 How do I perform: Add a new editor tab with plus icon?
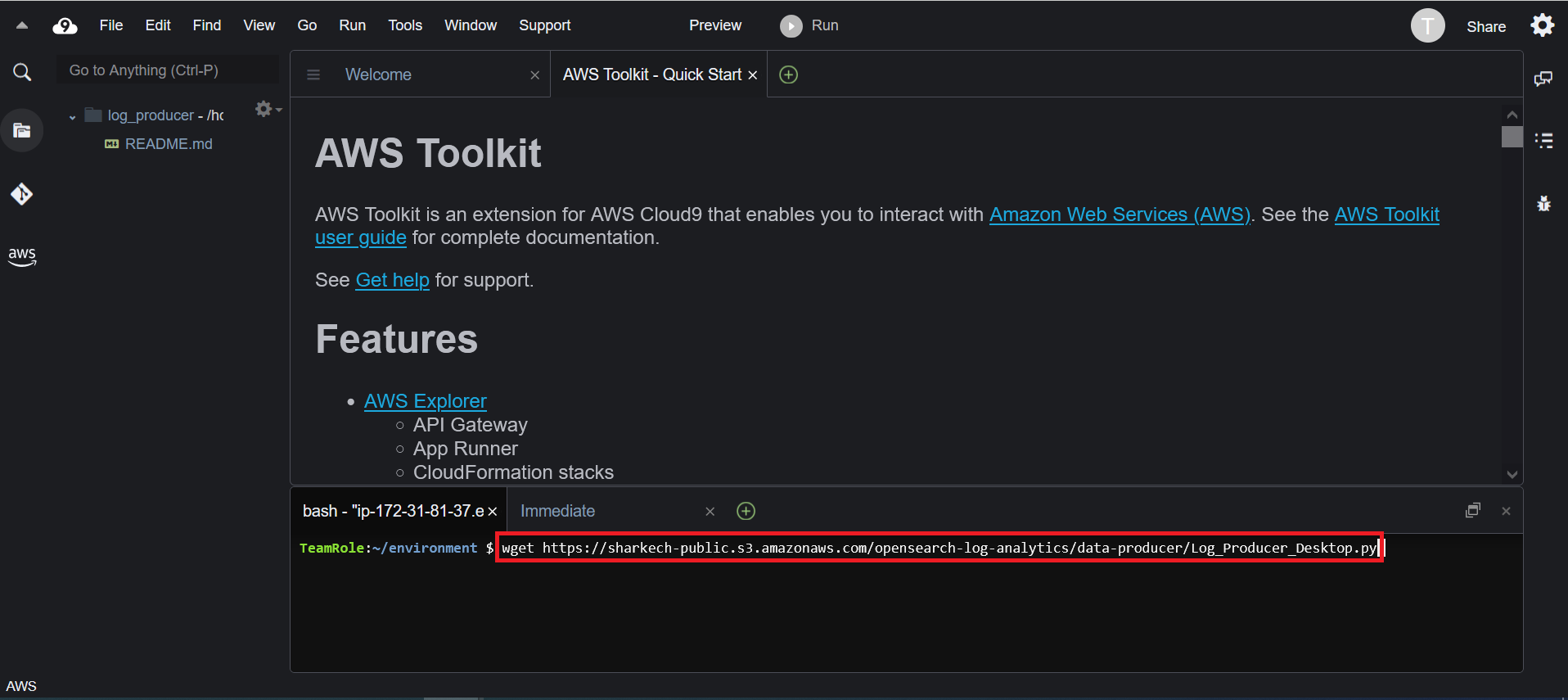[x=788, y=75]
